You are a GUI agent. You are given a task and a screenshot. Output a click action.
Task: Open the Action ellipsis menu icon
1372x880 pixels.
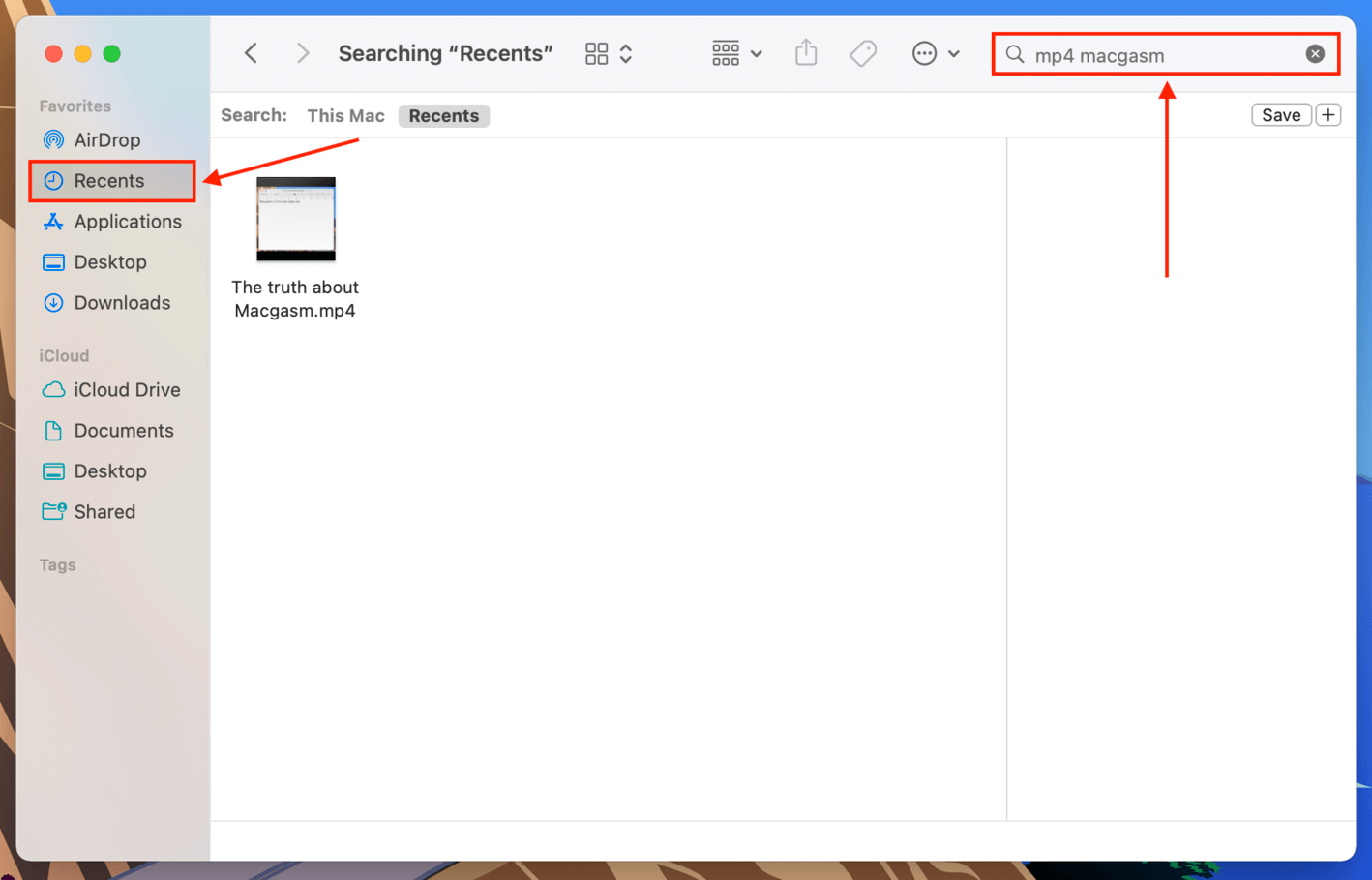[924, 53]
